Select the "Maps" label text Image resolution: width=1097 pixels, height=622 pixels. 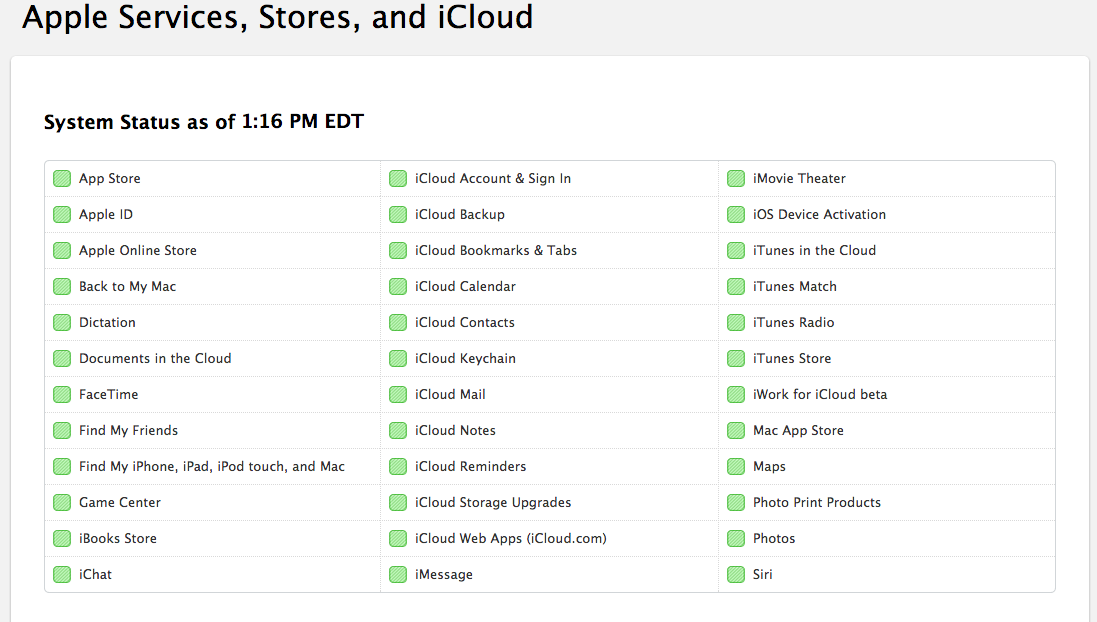point(769,467)
